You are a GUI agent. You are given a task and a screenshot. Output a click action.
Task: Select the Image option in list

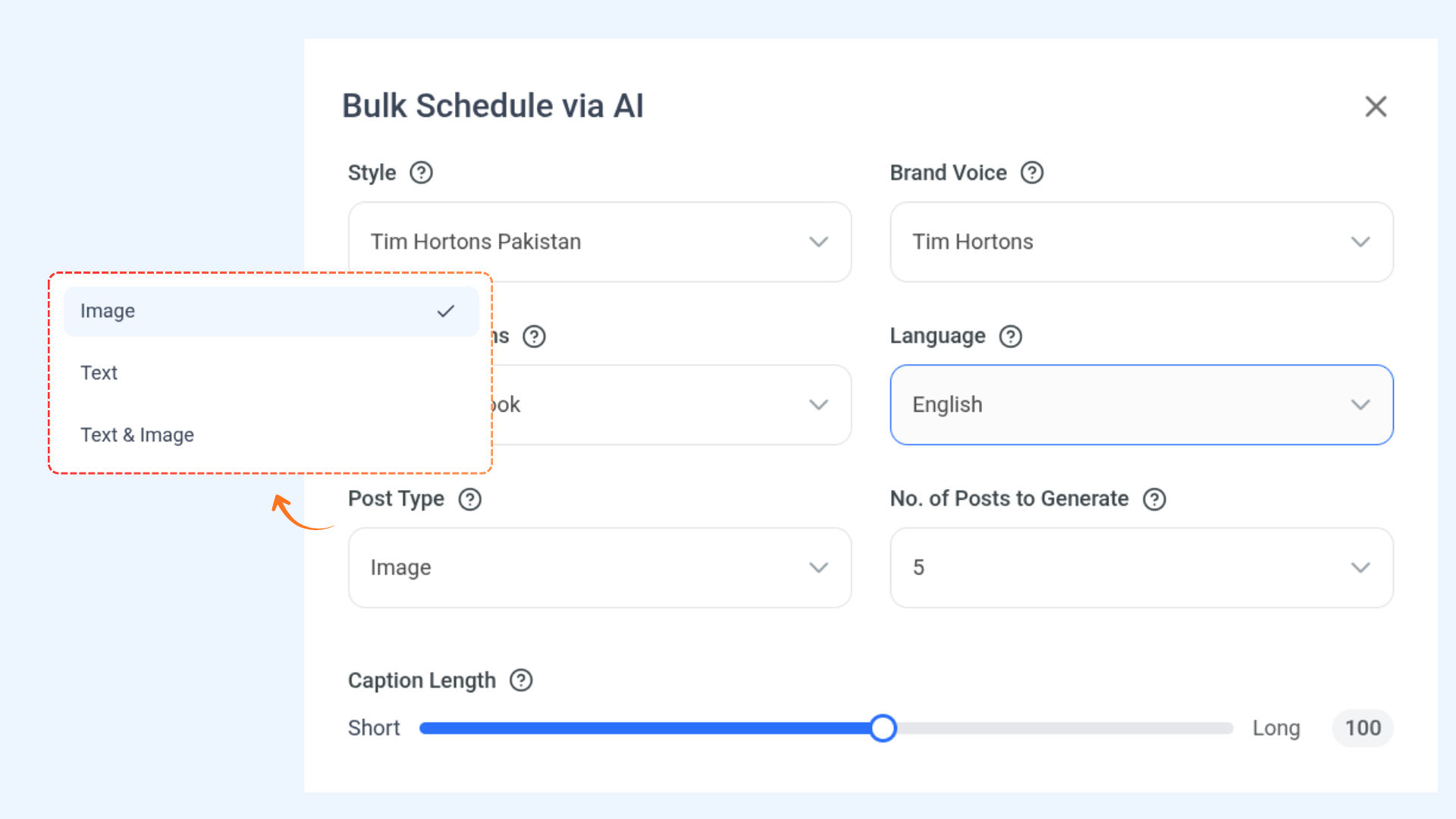[x=271, y=311]
